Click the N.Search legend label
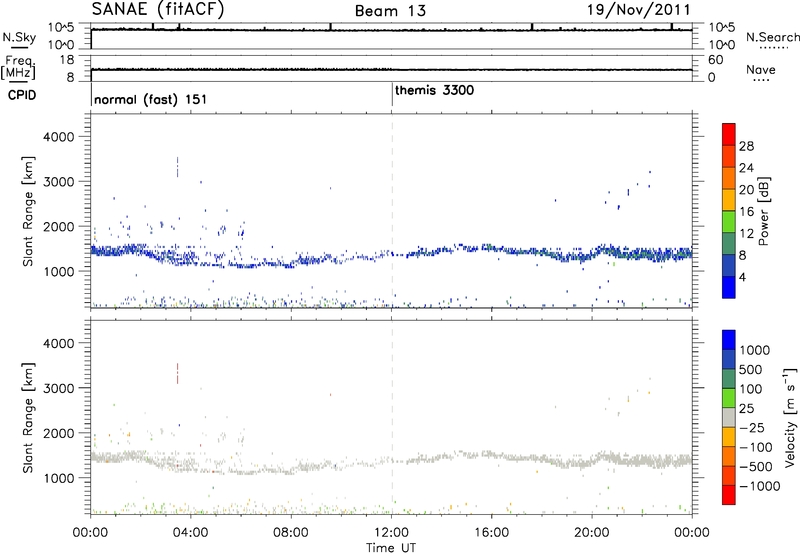 coord(773,37)
